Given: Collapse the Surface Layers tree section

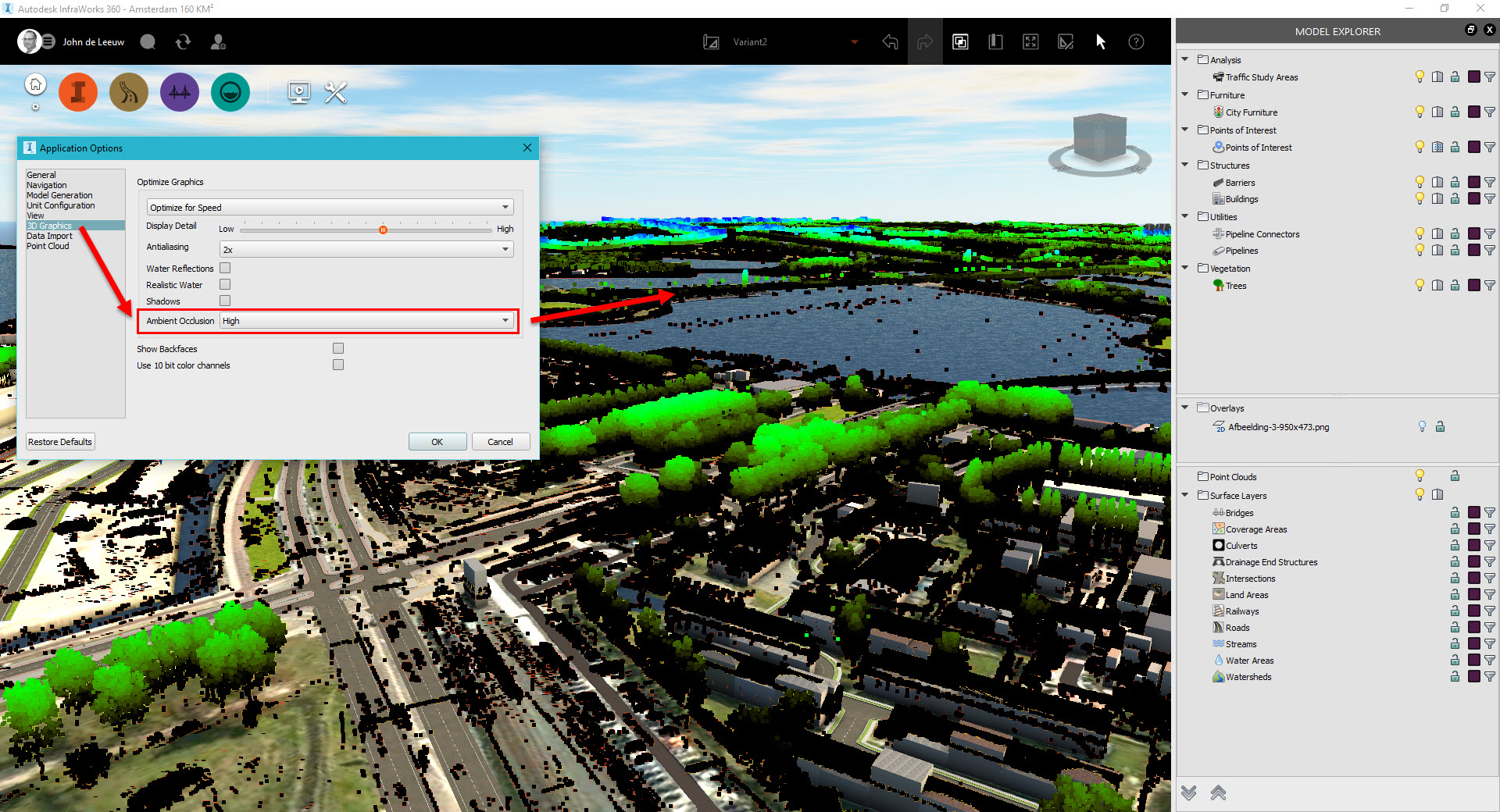Looking at the screenshot, I should 1185,495.
